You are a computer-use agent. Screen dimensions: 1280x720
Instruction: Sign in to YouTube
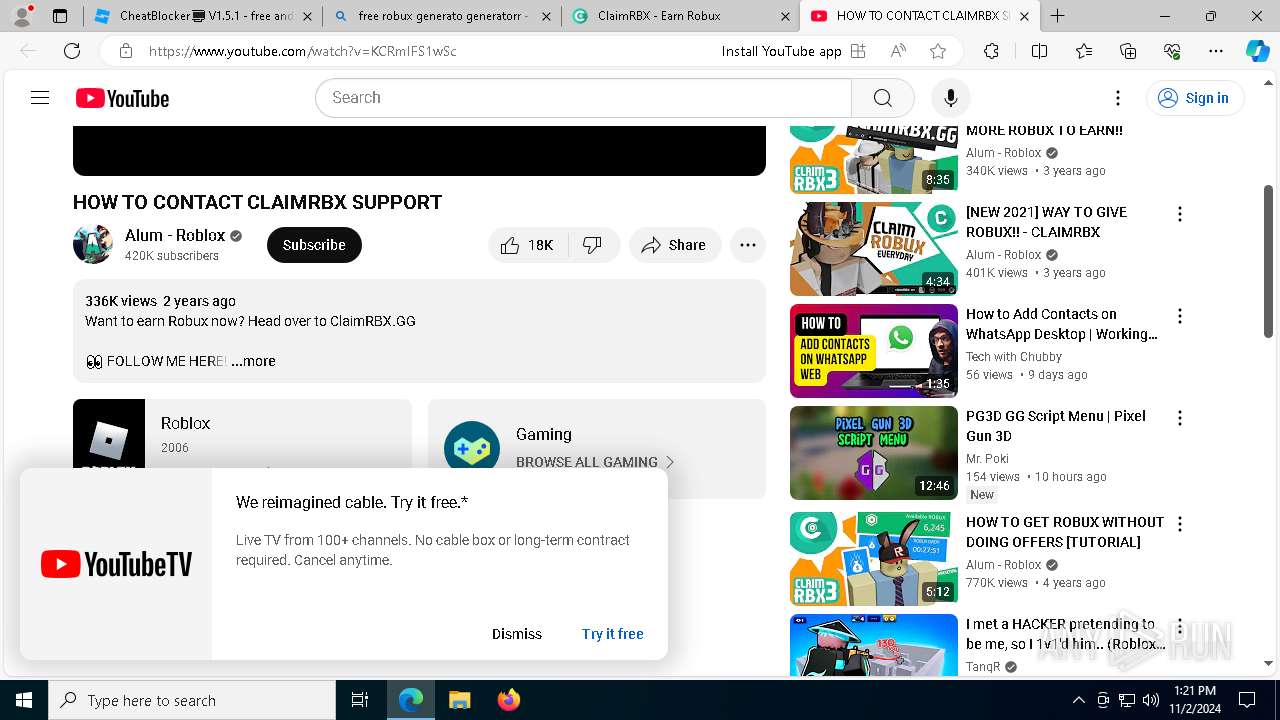point(1194,98)
